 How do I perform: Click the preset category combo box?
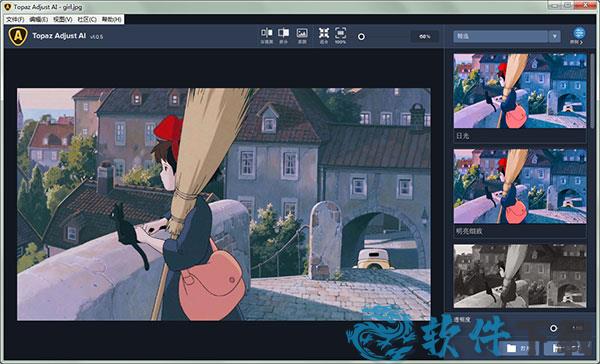click(507, 36)
